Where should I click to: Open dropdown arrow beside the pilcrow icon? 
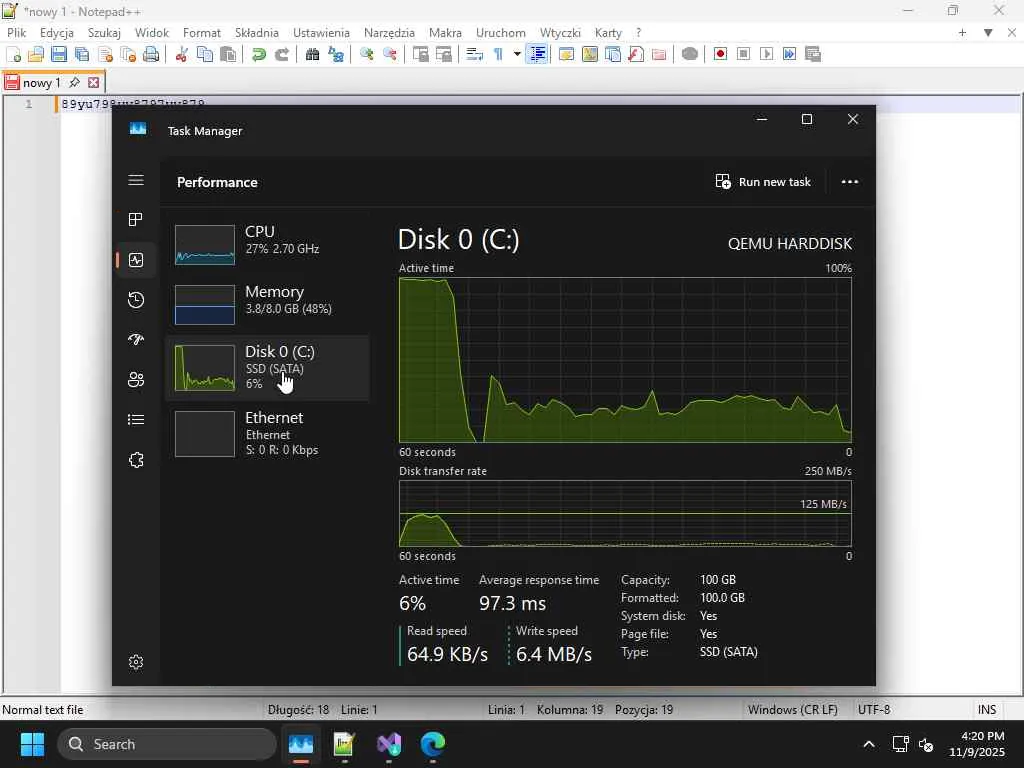click(x=517, y=54)
